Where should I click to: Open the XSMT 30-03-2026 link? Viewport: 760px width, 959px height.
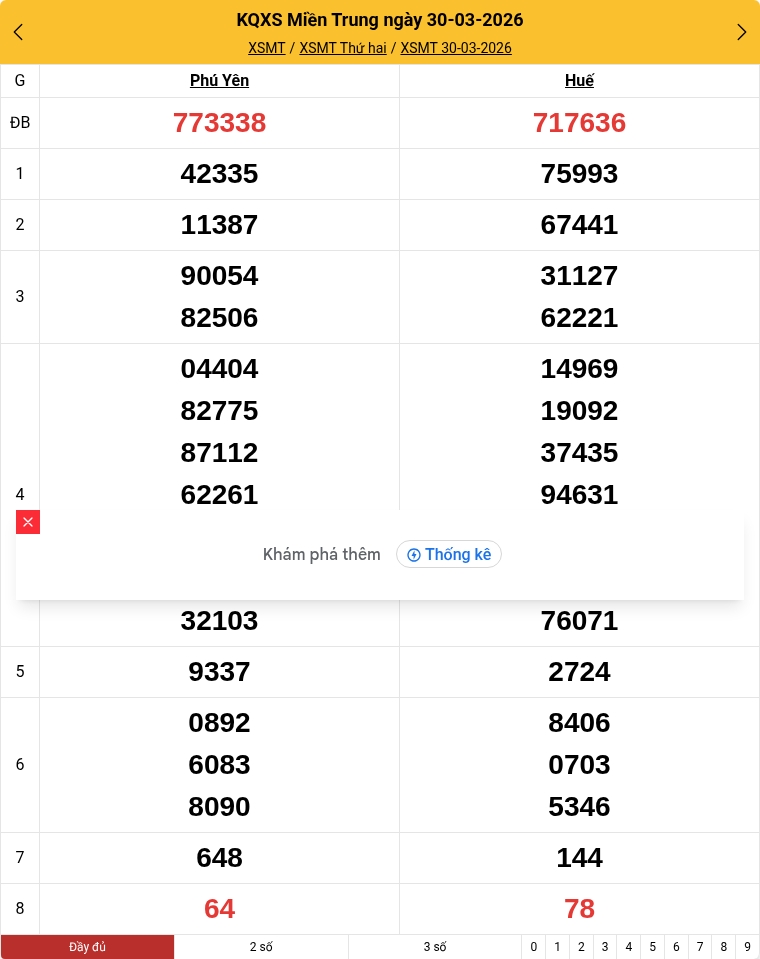(456, 48)
